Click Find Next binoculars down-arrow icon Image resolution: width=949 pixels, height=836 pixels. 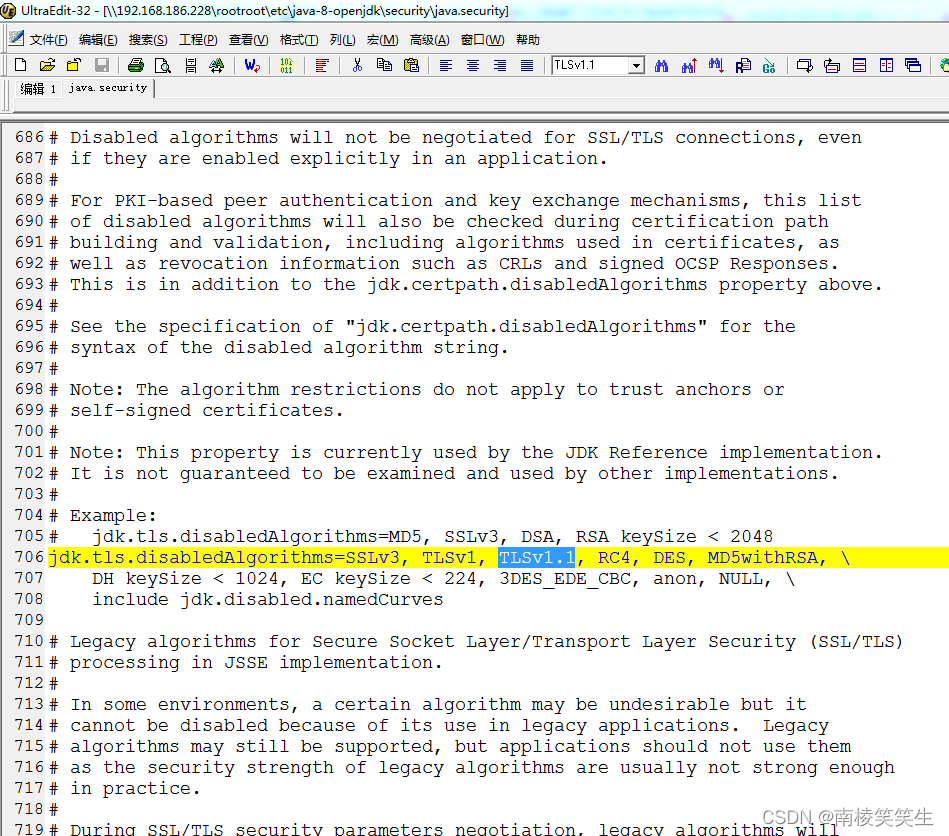point(716,65)
